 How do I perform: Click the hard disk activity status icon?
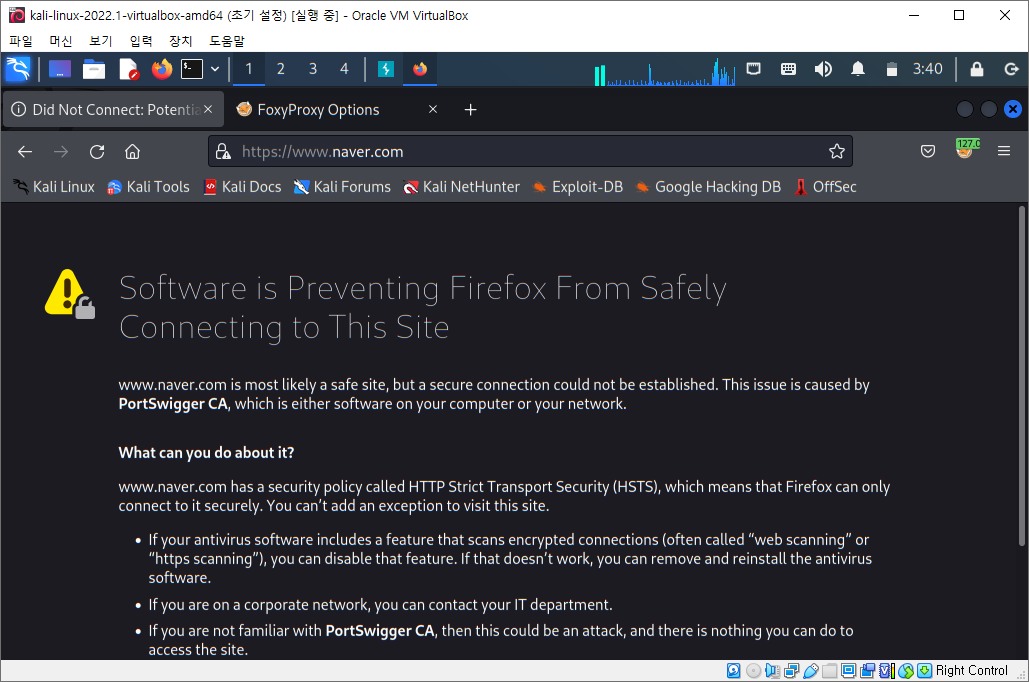click(x=734, y=670)
